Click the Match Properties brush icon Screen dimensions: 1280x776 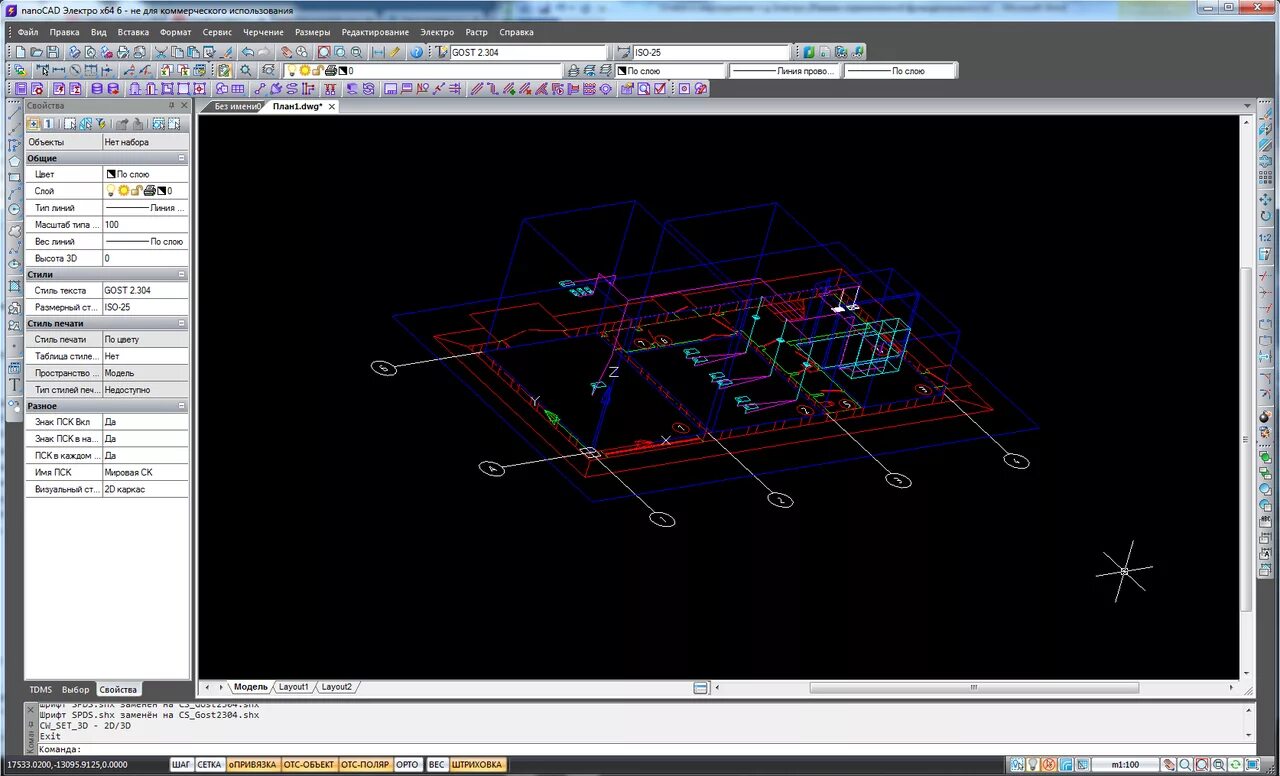[x=226, y=52]
